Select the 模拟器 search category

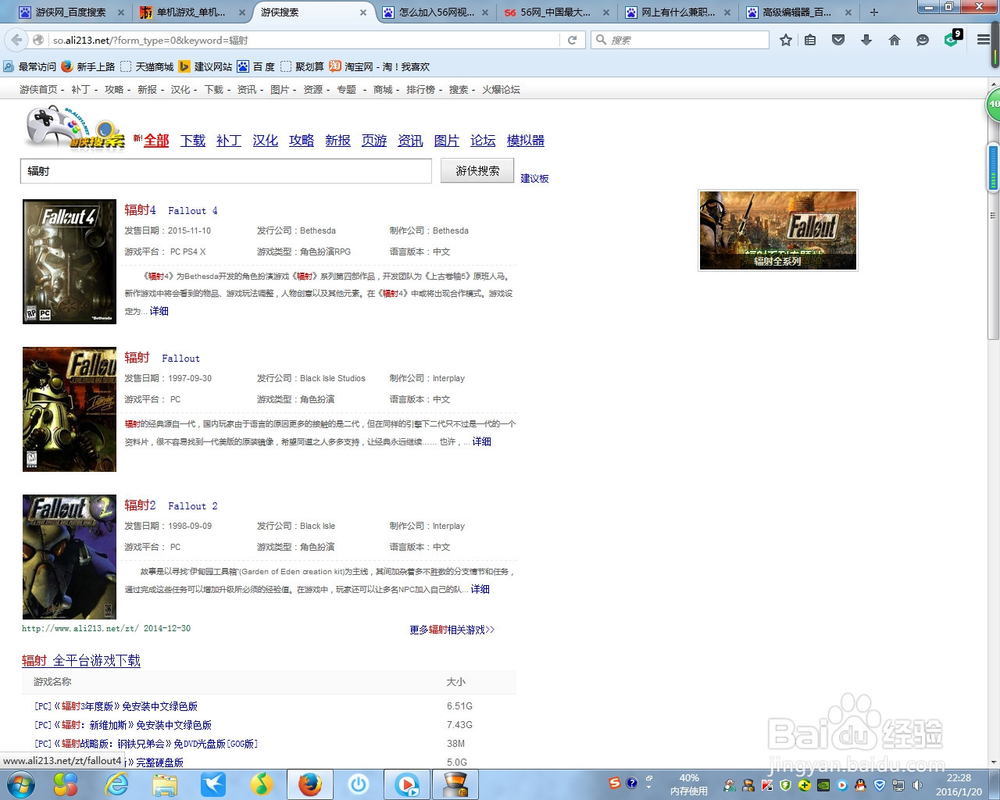pyautogui.click(x=526, y=140)
